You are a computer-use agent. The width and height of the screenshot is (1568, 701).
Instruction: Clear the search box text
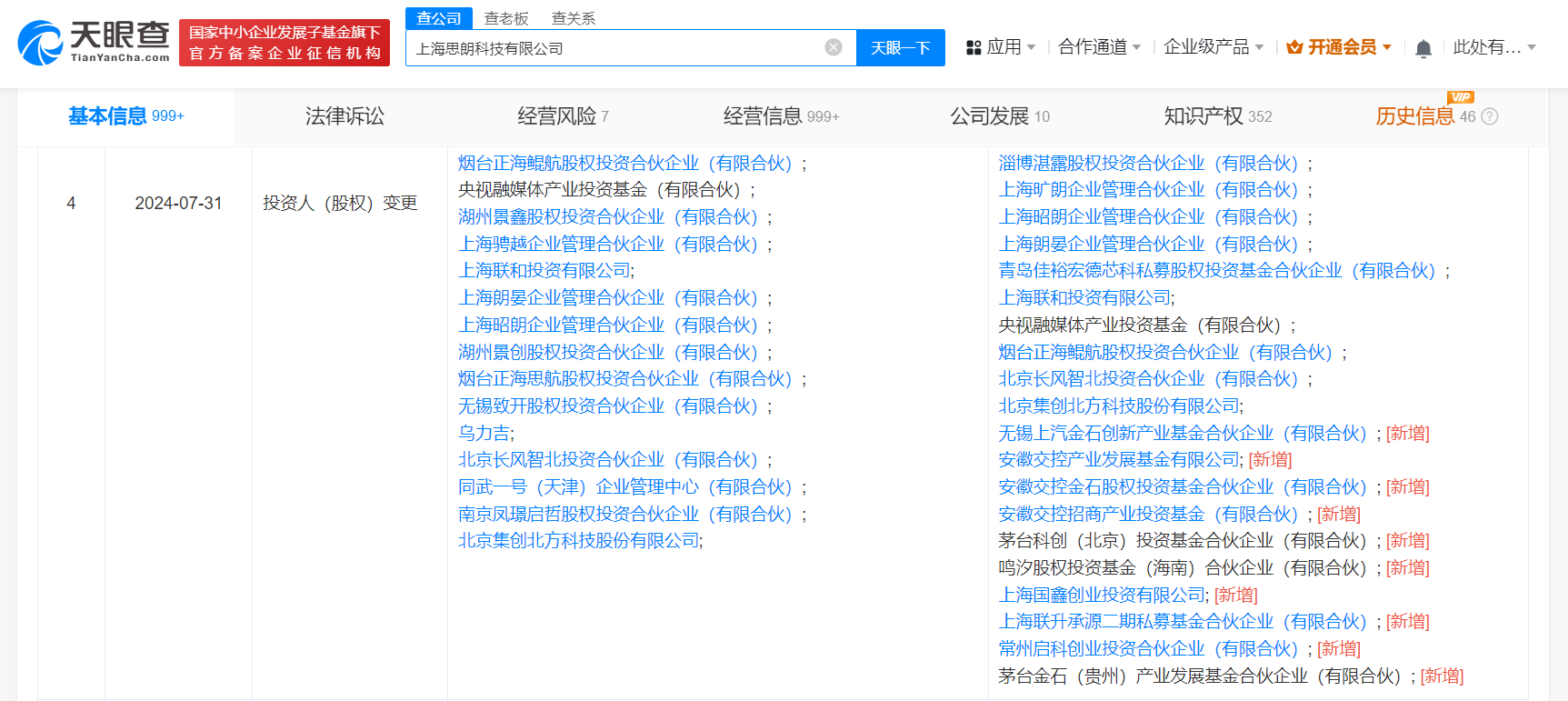click(x=833, y=47)
